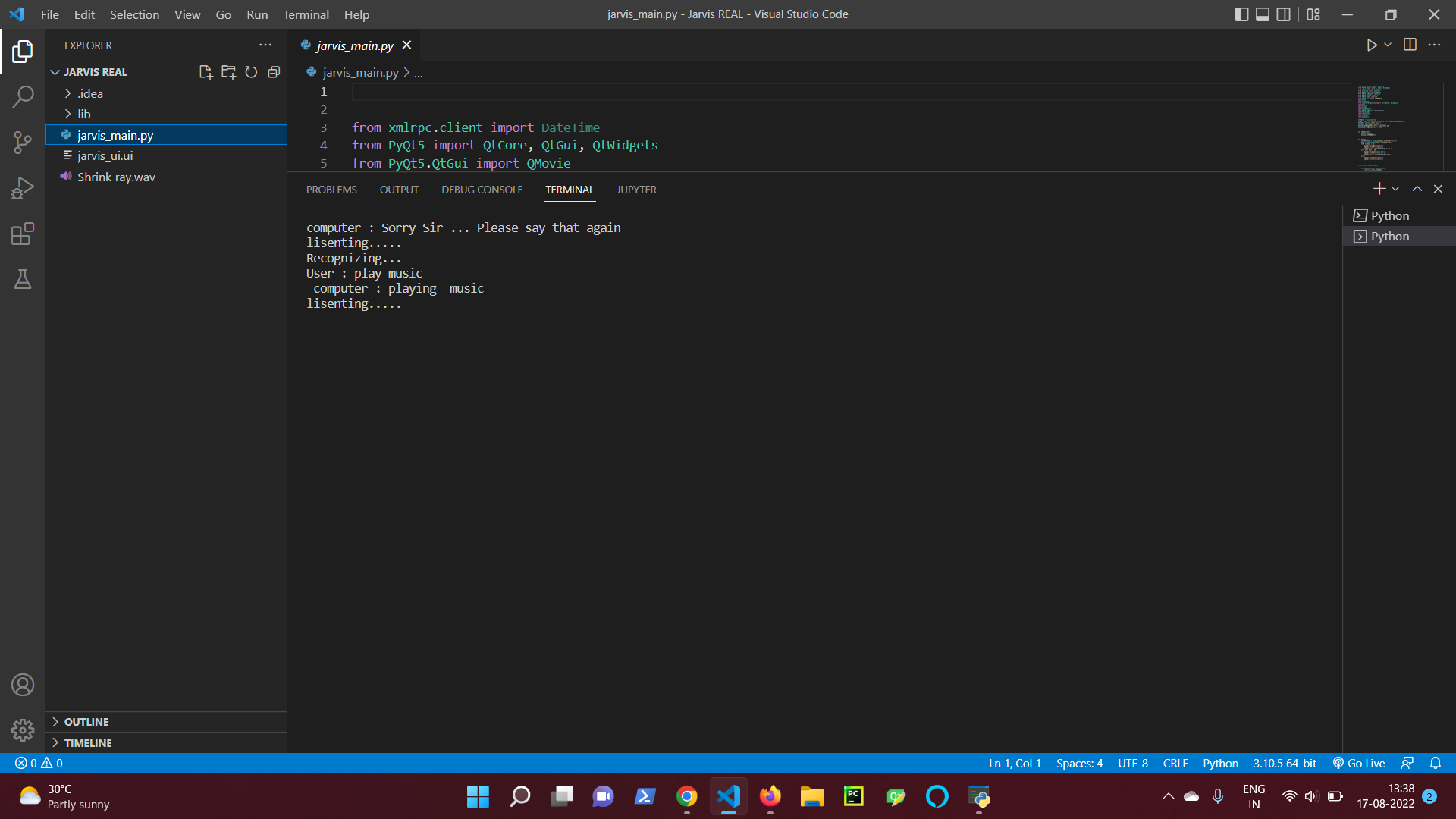Open the Selection menu
This screenshot has width=1456, height=819.
[134, 14]
